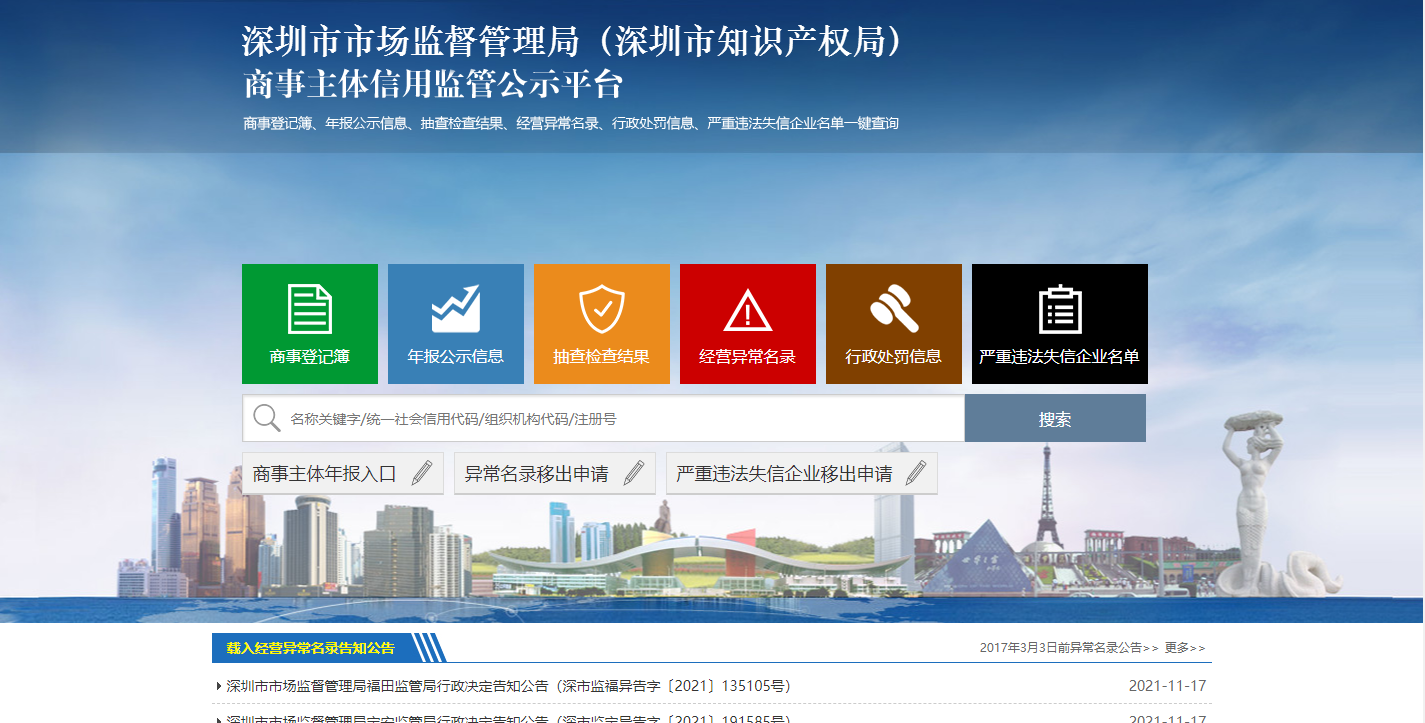Select the 行政处罚信息 gavel icon

893,306
